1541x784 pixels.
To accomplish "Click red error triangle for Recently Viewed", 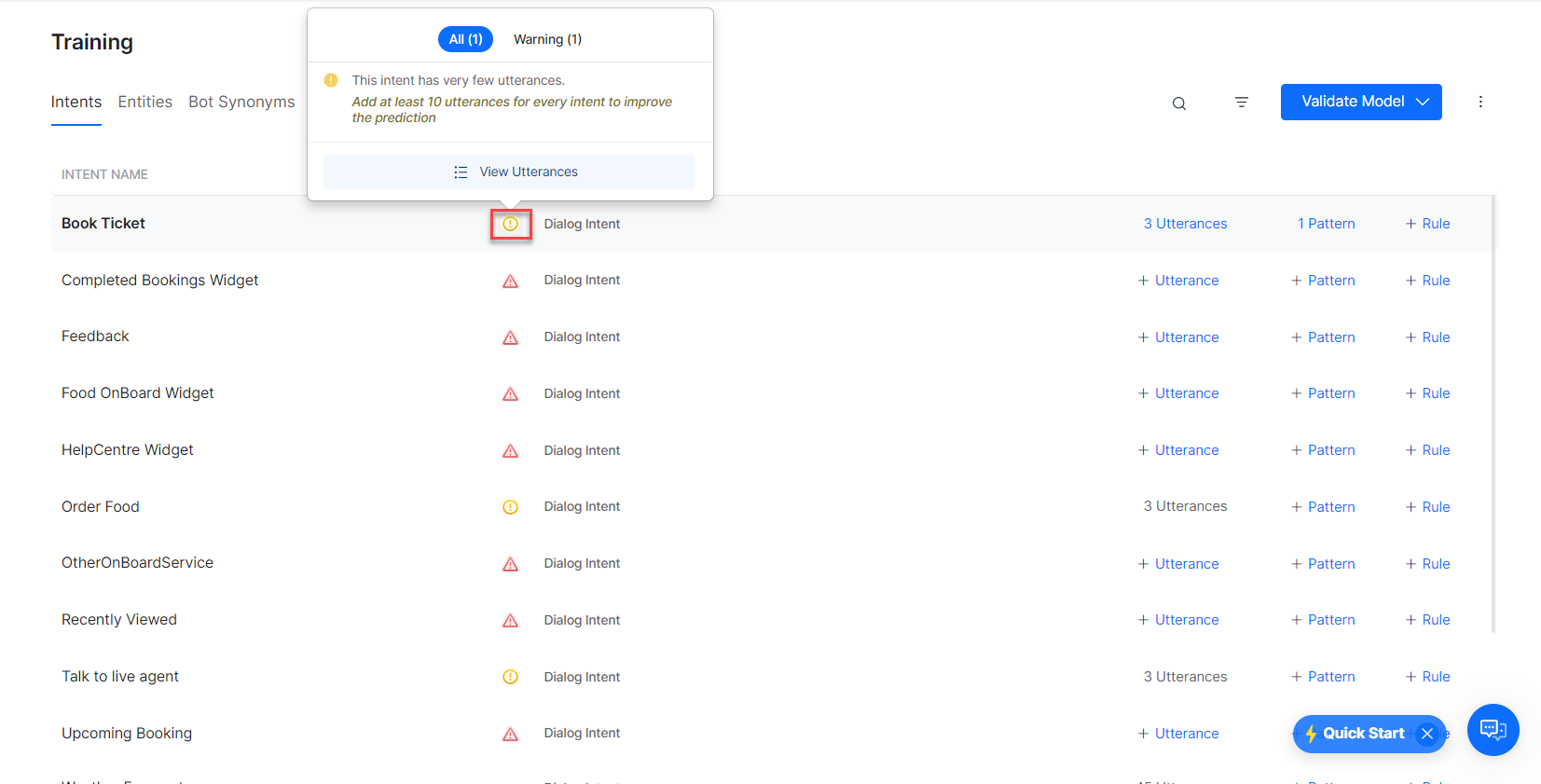I will point(510,621).
